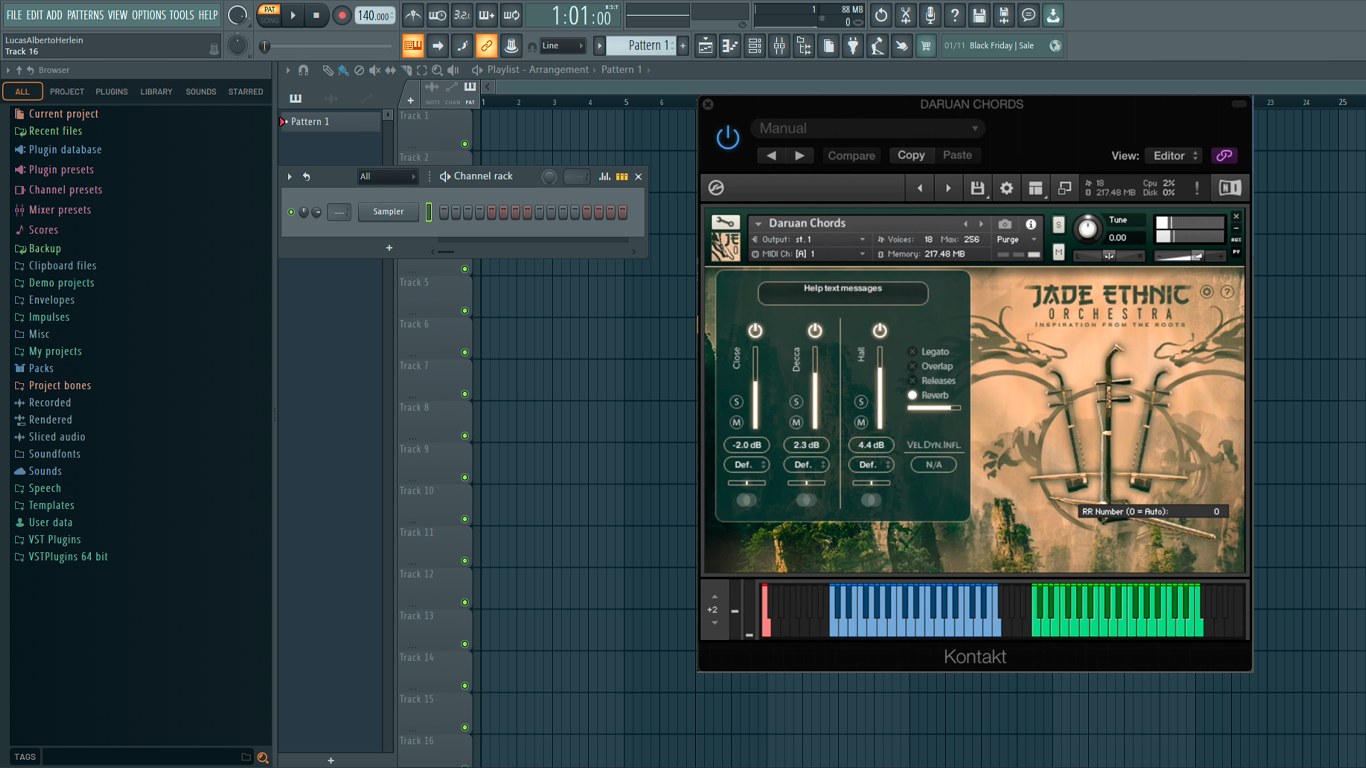Click the undo history circular arrow icon
Viewport: 1366px width, 768px height.
coord(881,15)
